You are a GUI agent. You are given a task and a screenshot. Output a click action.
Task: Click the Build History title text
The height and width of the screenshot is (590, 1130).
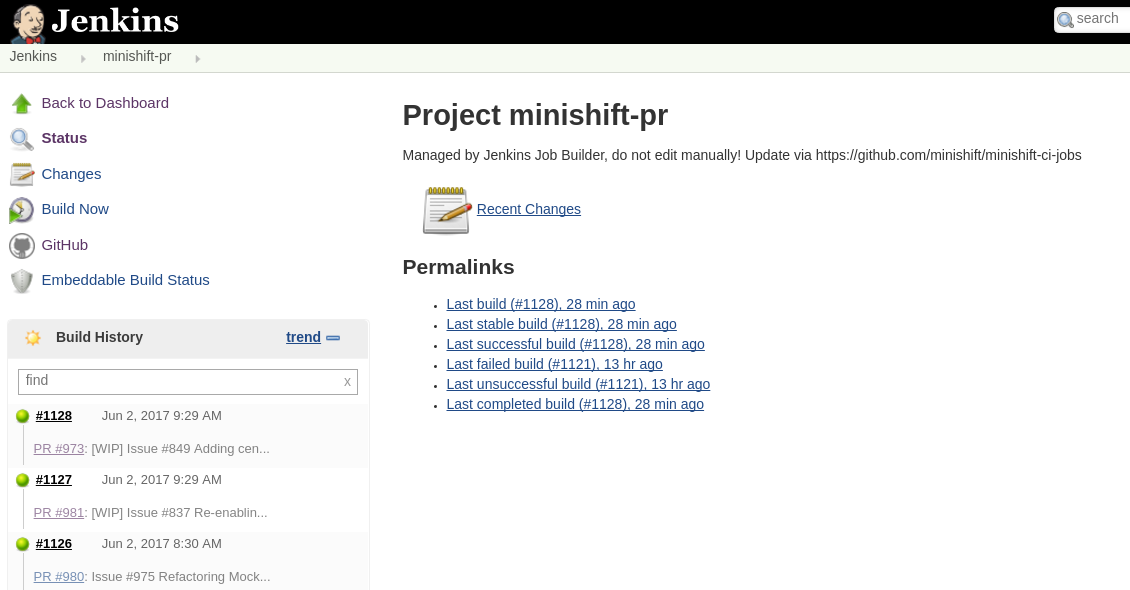click(99, 337)
